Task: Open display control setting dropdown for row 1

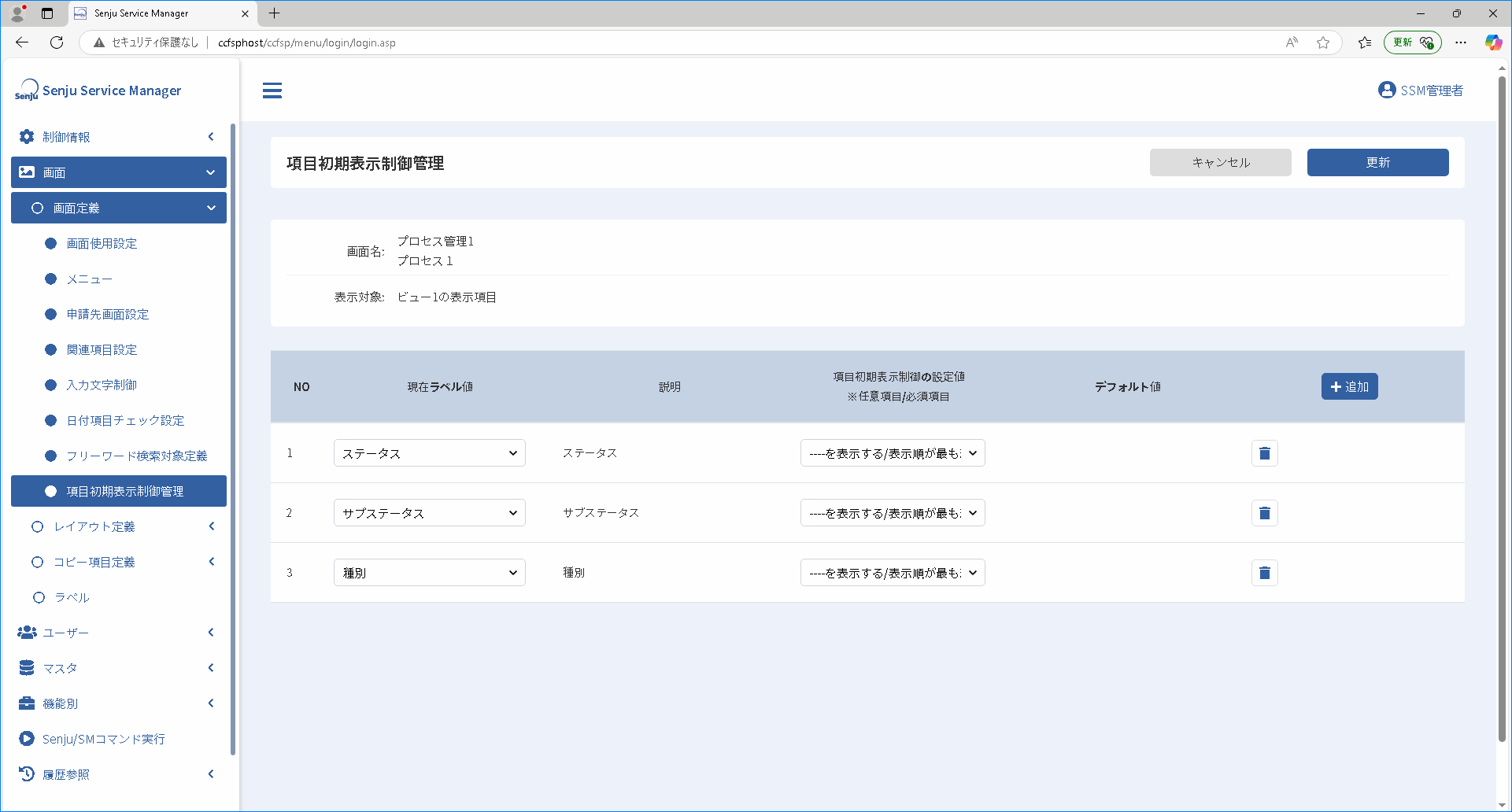Action: click(893, 453)
